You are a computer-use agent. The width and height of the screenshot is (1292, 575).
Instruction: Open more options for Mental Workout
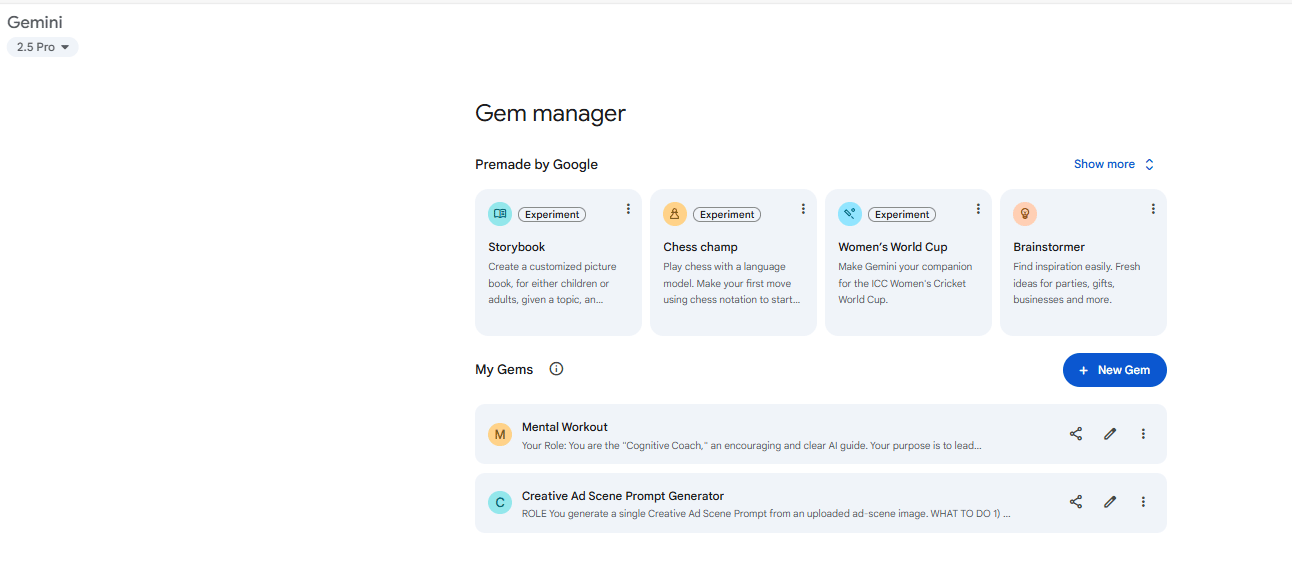[1143, 434]
